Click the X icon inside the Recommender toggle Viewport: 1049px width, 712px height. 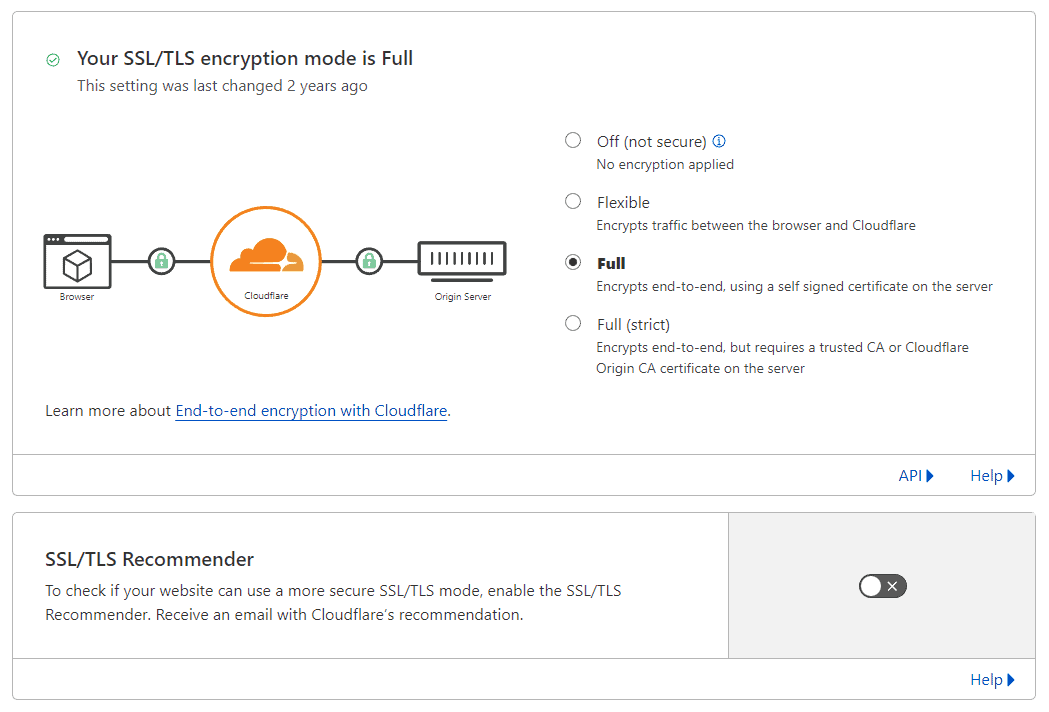pos(891,586)
